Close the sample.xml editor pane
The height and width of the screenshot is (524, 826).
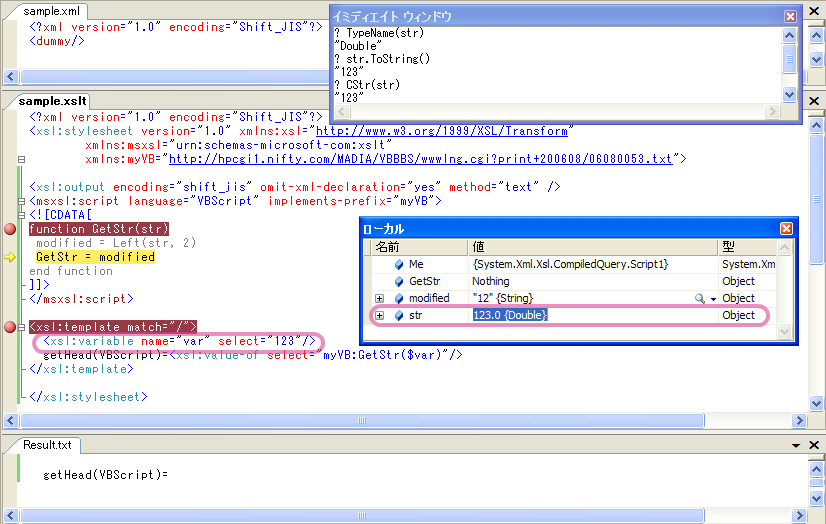[814, 11]
